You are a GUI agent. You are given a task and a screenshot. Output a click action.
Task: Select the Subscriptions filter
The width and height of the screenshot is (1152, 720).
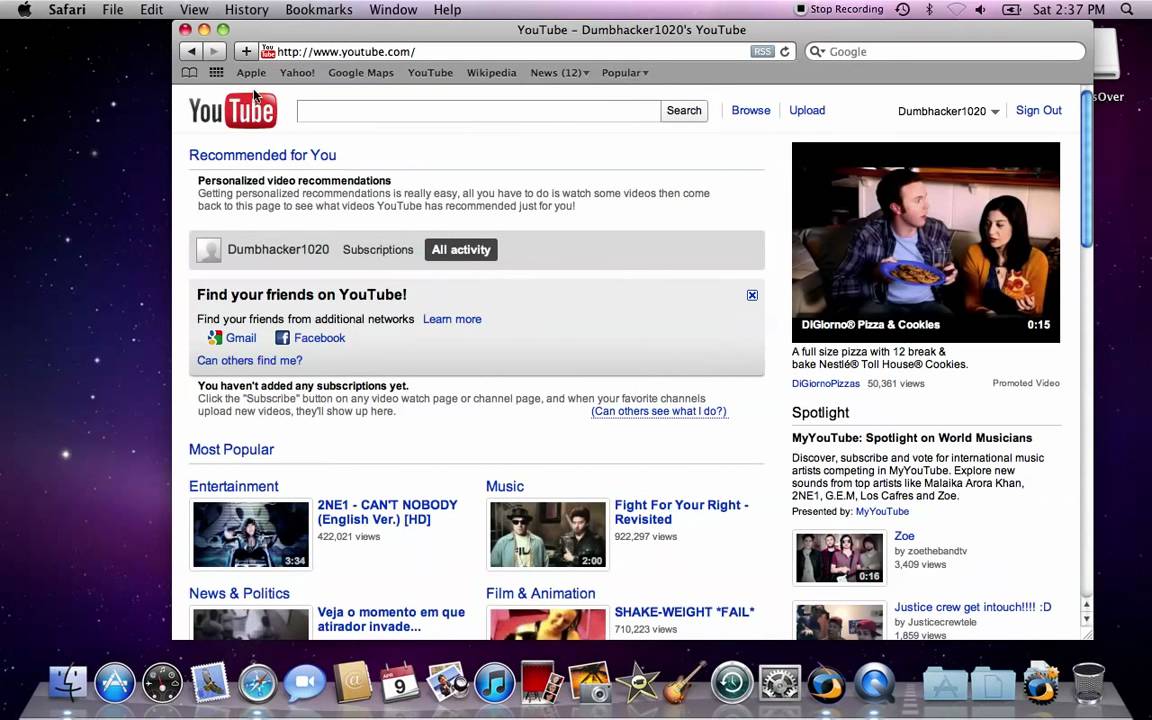coord(378,250)
